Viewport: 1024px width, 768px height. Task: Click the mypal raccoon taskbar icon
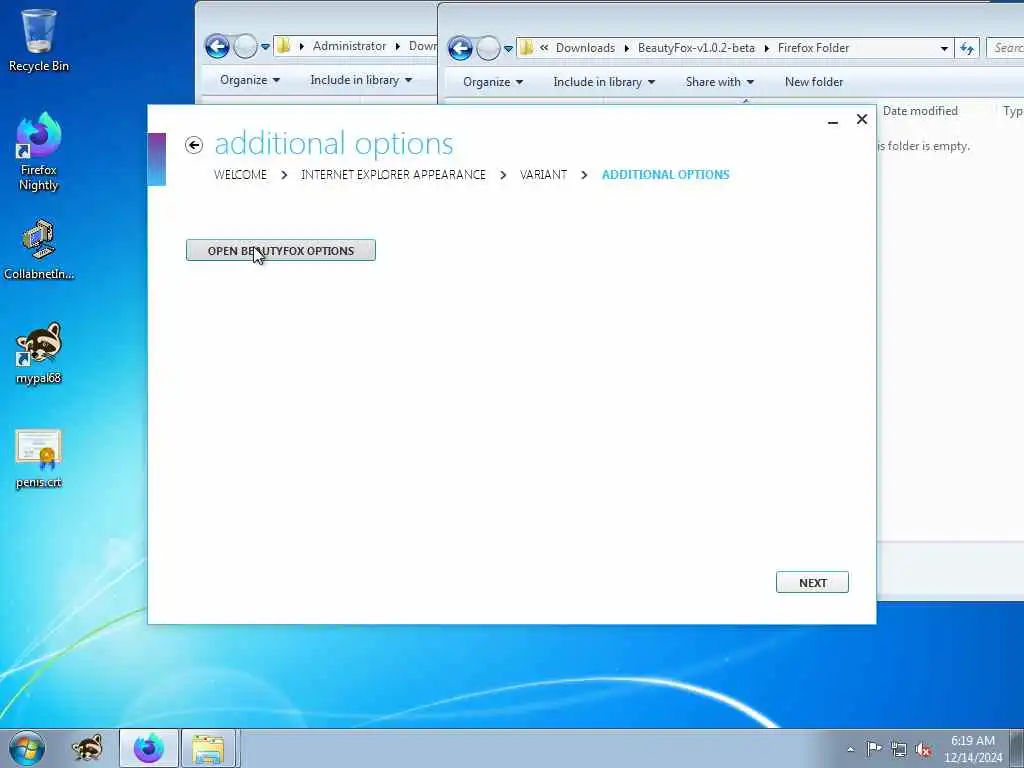coord(87,748)
